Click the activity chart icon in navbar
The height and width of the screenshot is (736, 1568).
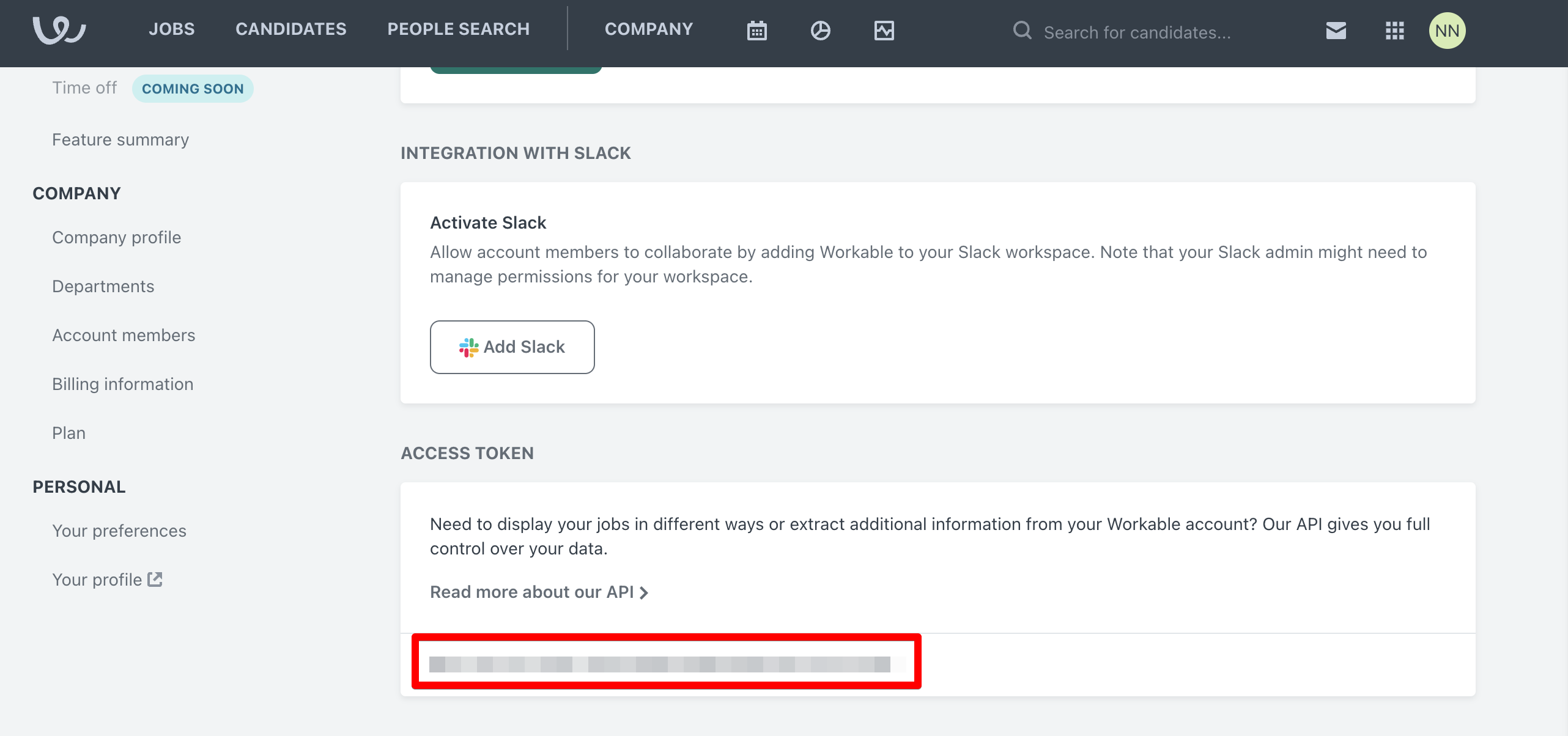pyautogui.click(x=884, y=30)
